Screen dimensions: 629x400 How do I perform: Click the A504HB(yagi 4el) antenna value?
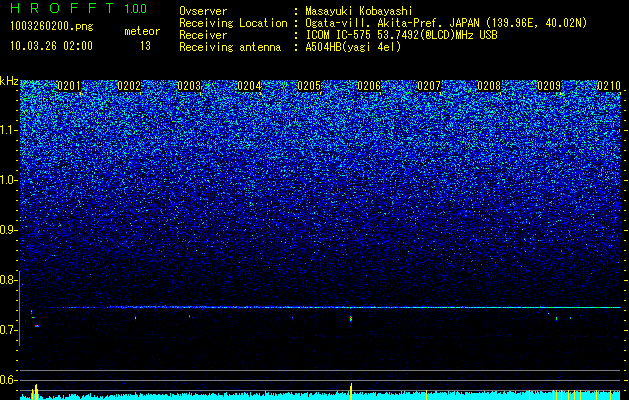353,47
